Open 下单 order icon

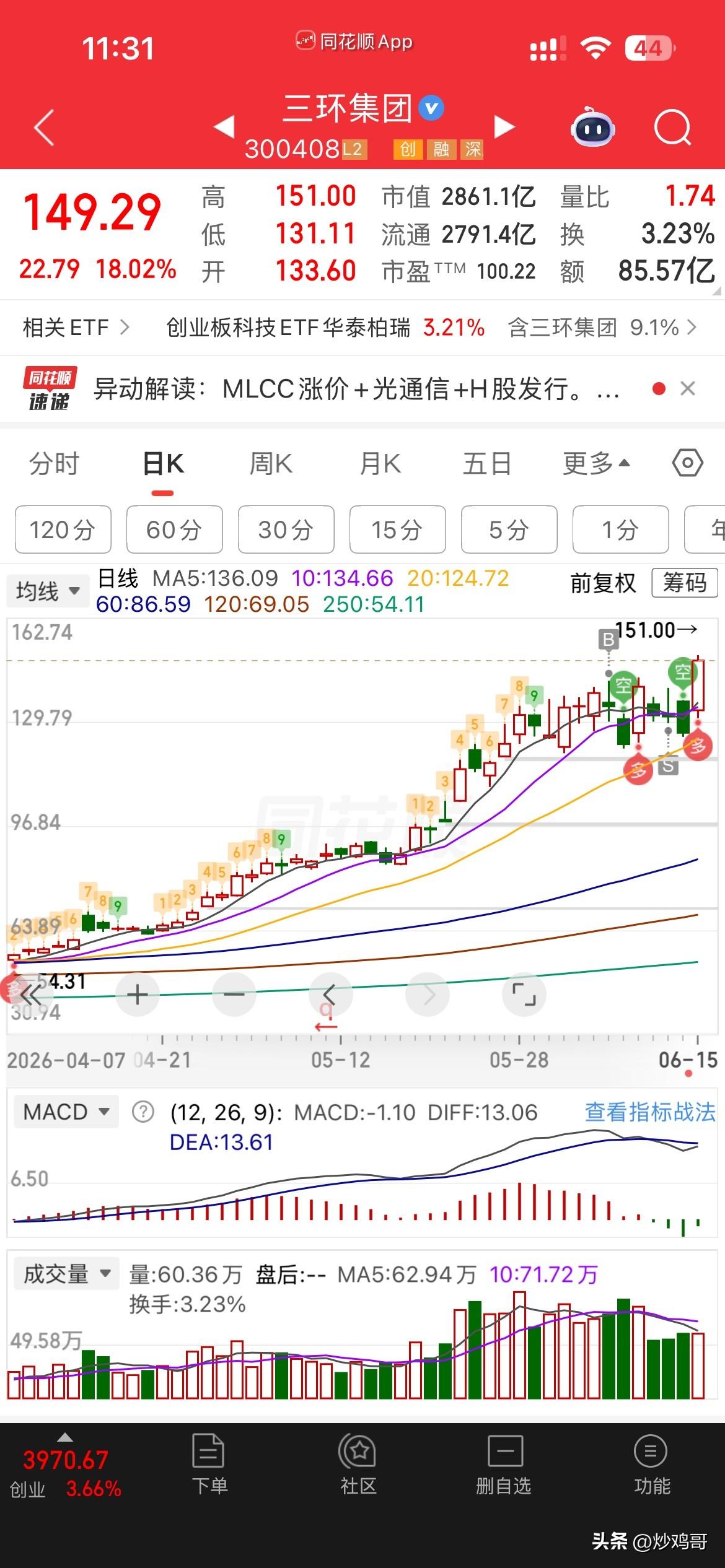click(x=209, y=1464)
